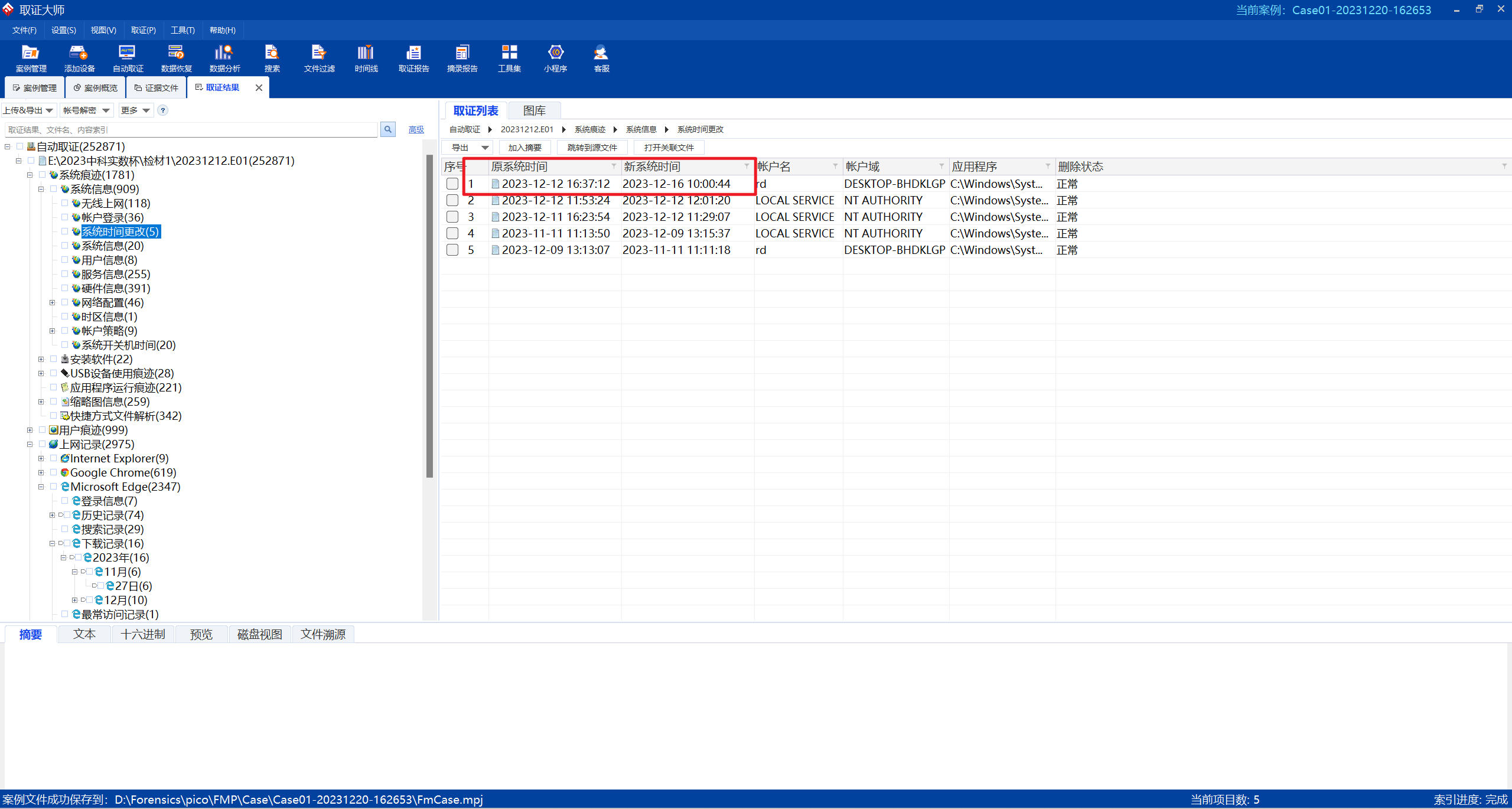
Task: Click the 跳转到源文件 button
Action: click(x=592, y=148)
